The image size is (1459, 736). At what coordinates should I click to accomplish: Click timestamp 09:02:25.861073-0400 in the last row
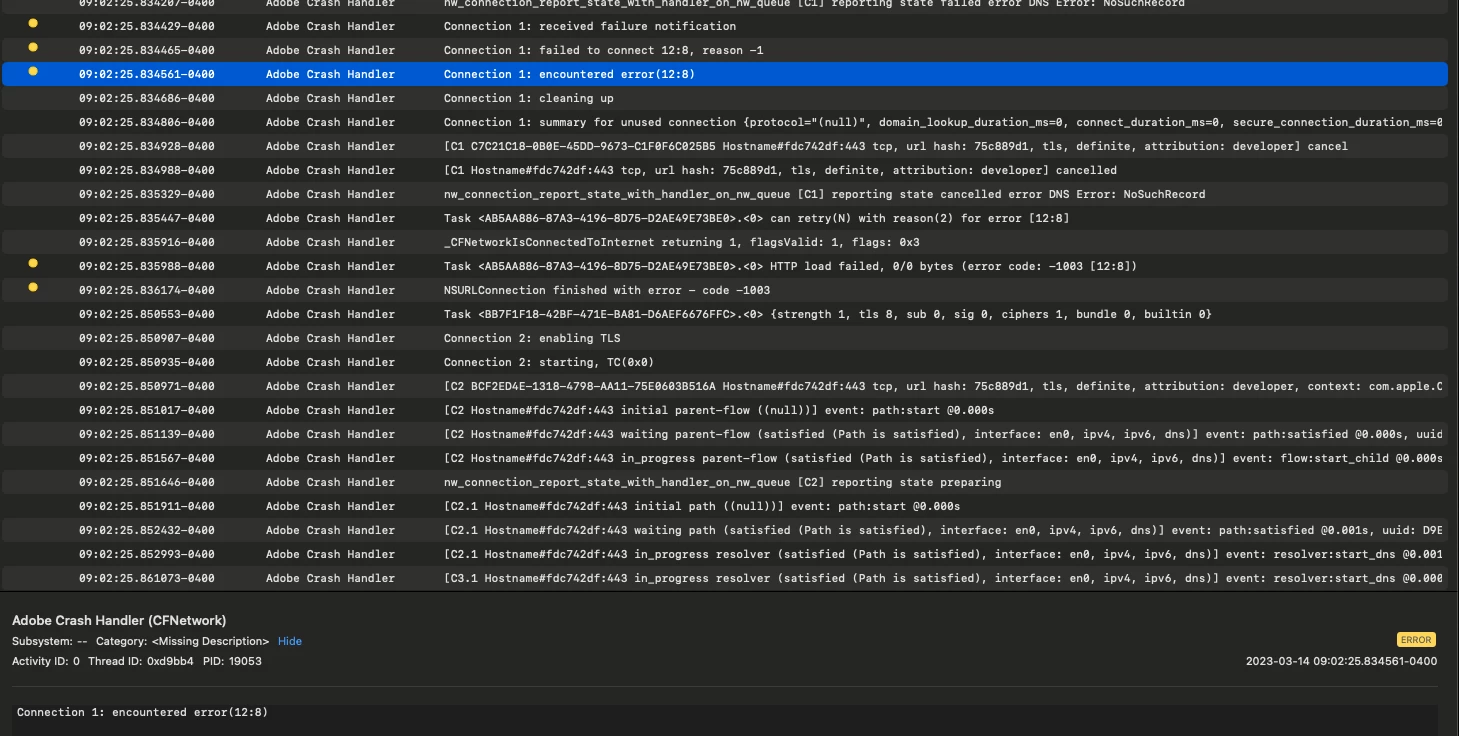[x=147, y=578]
